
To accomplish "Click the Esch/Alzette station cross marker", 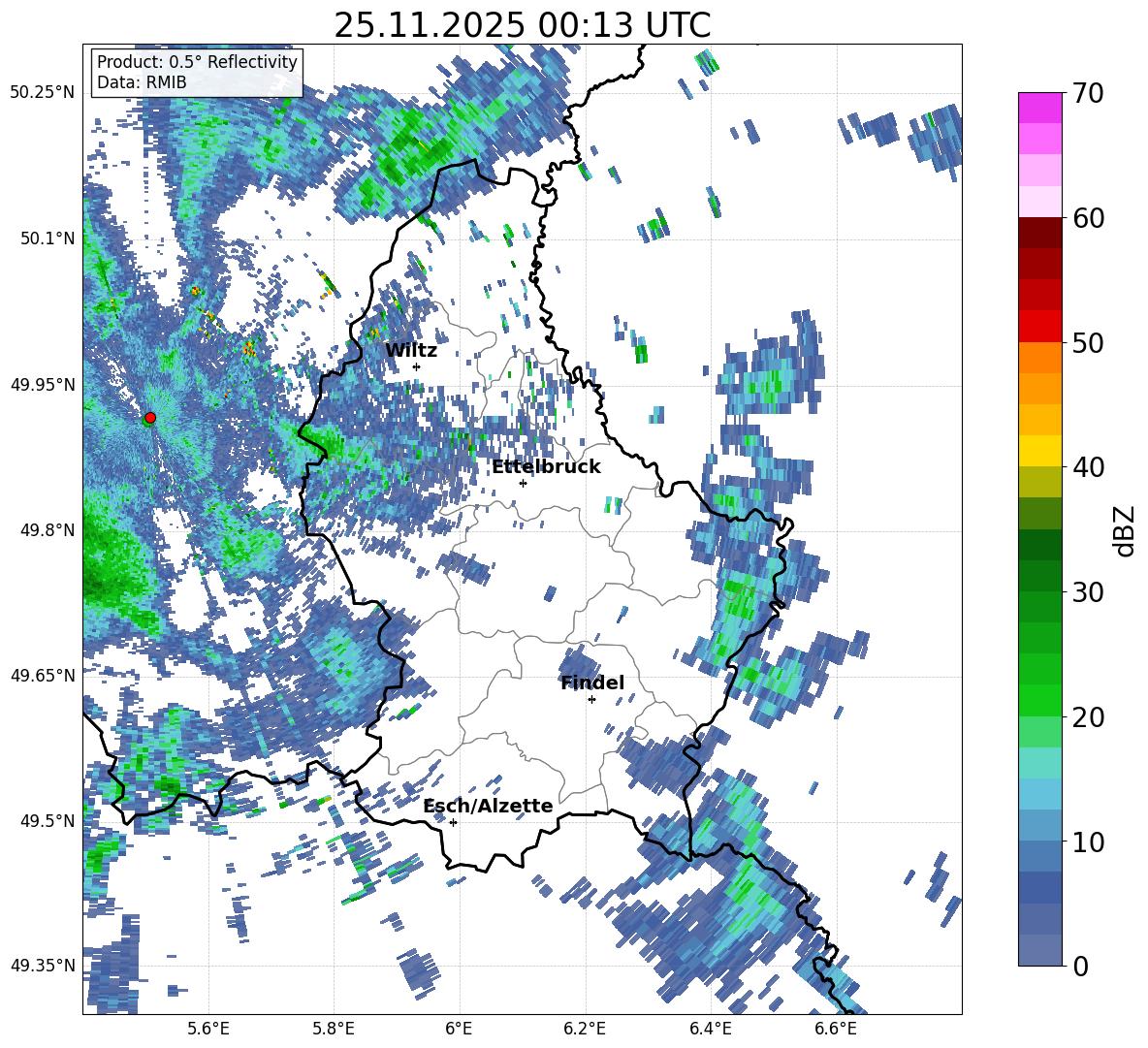I will 453,822.
